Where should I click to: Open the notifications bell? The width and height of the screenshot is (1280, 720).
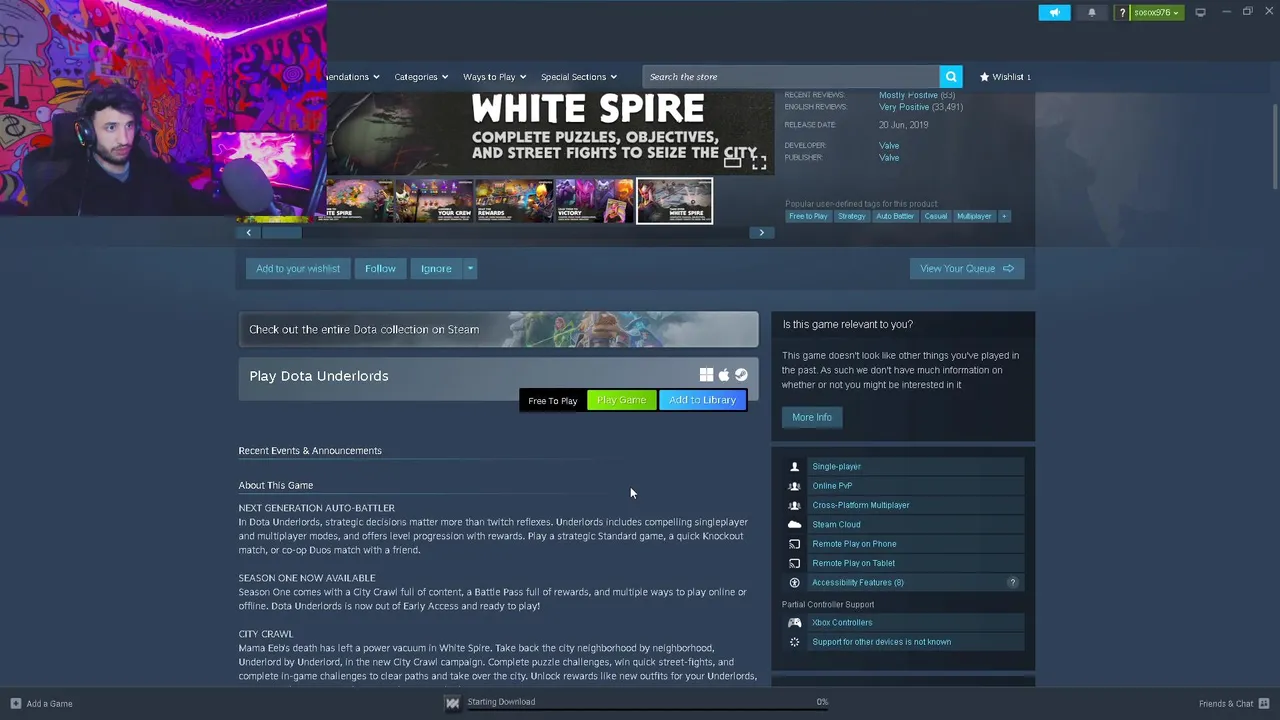pyautogui.click(x=1092, y=12)
